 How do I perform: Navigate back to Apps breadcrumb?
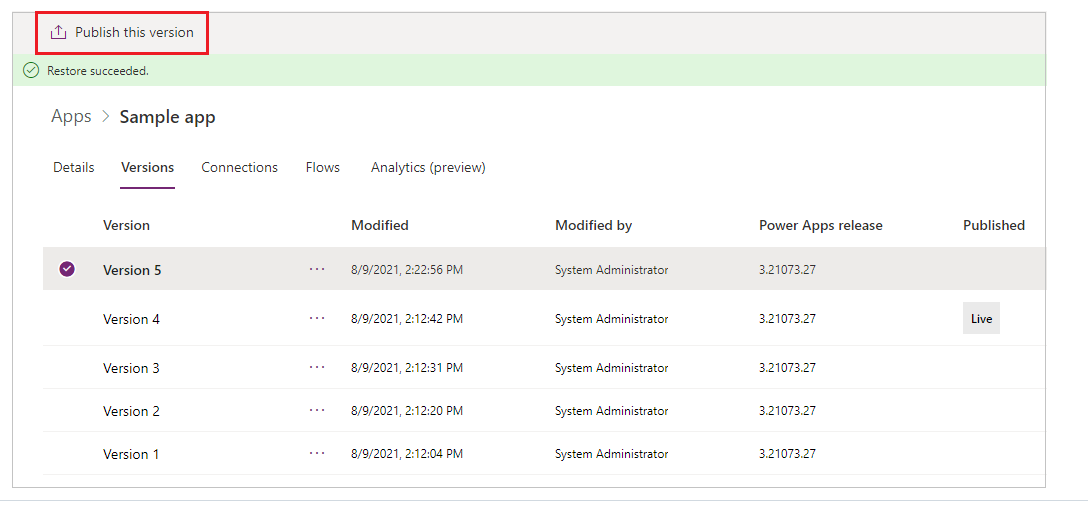pos(71,117)
